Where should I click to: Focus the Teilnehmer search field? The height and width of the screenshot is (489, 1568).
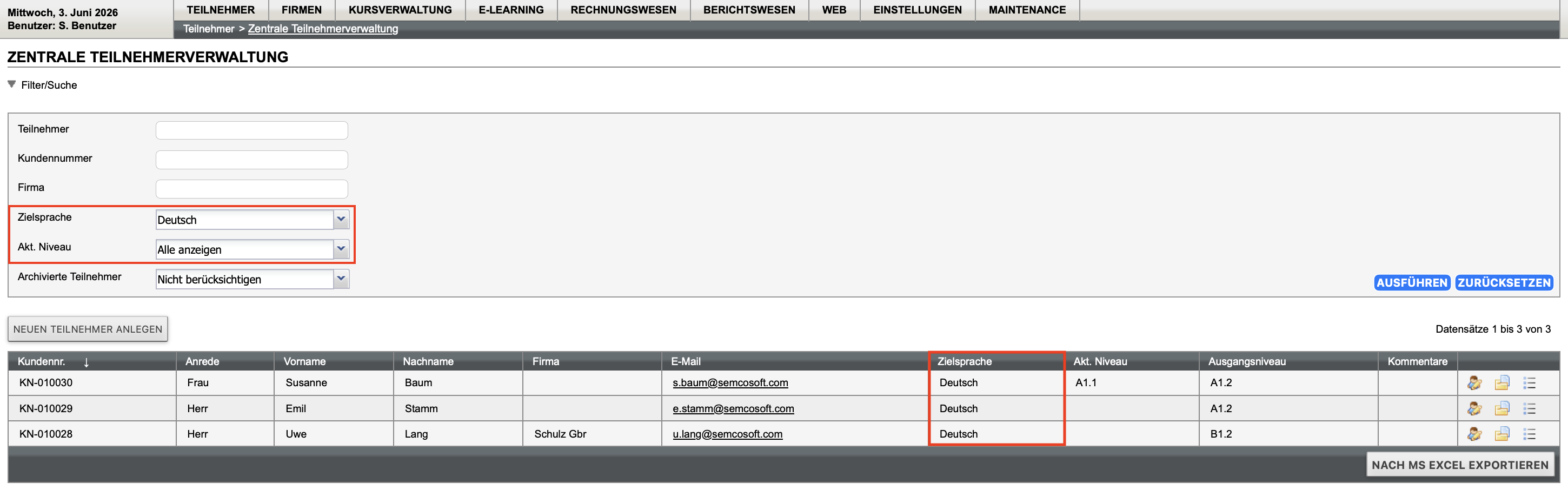pyautogui.click(x=252, y=130)
